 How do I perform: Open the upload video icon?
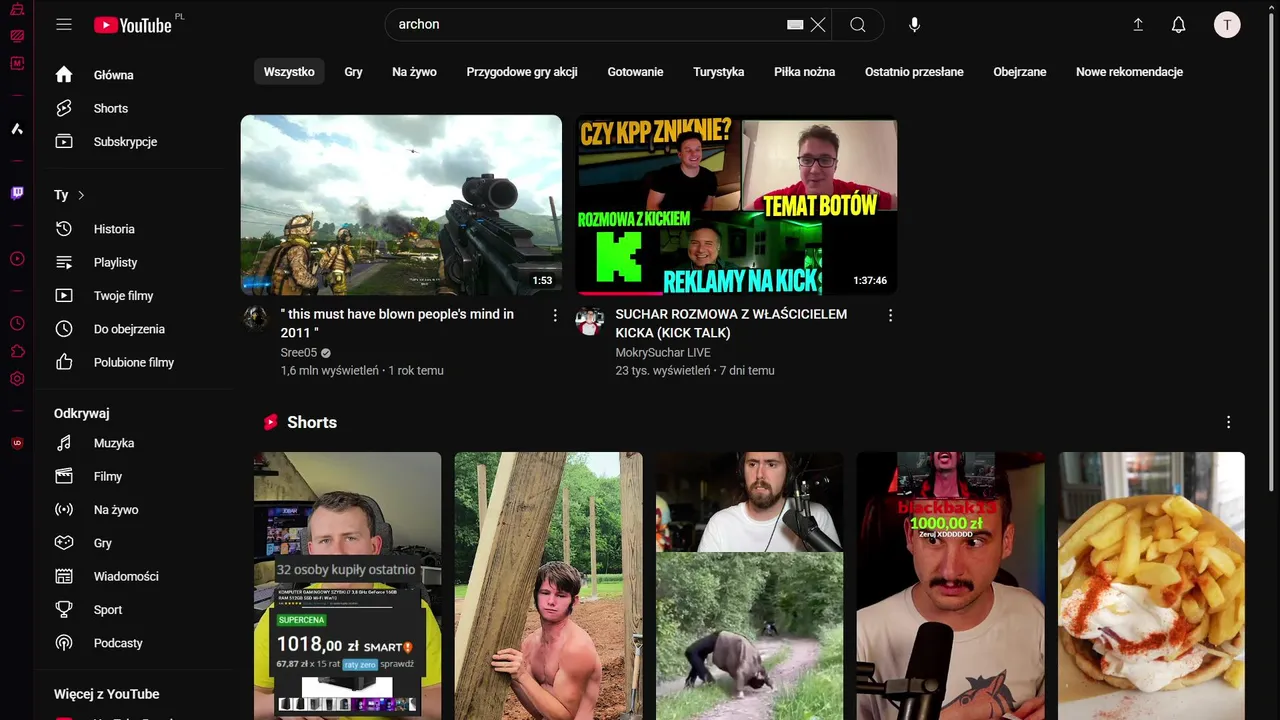pyautogui.click(x=1138, y=25)
